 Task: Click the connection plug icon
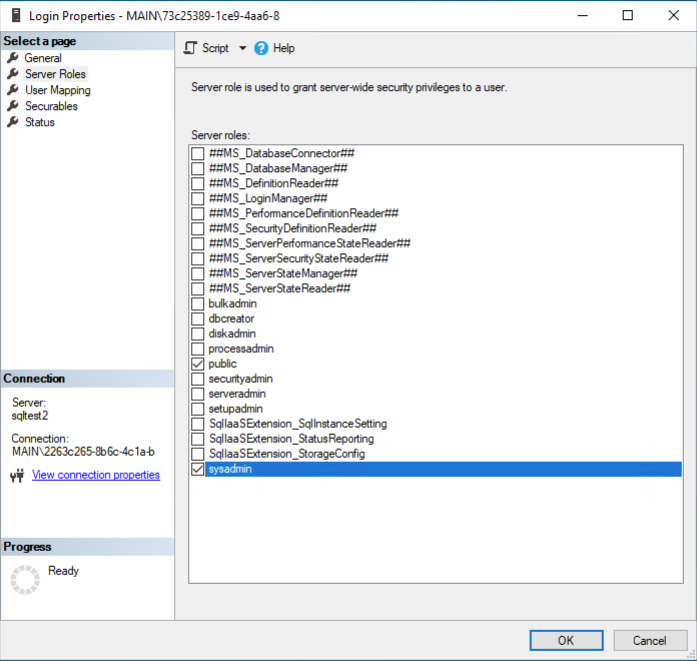pos(17,476)
